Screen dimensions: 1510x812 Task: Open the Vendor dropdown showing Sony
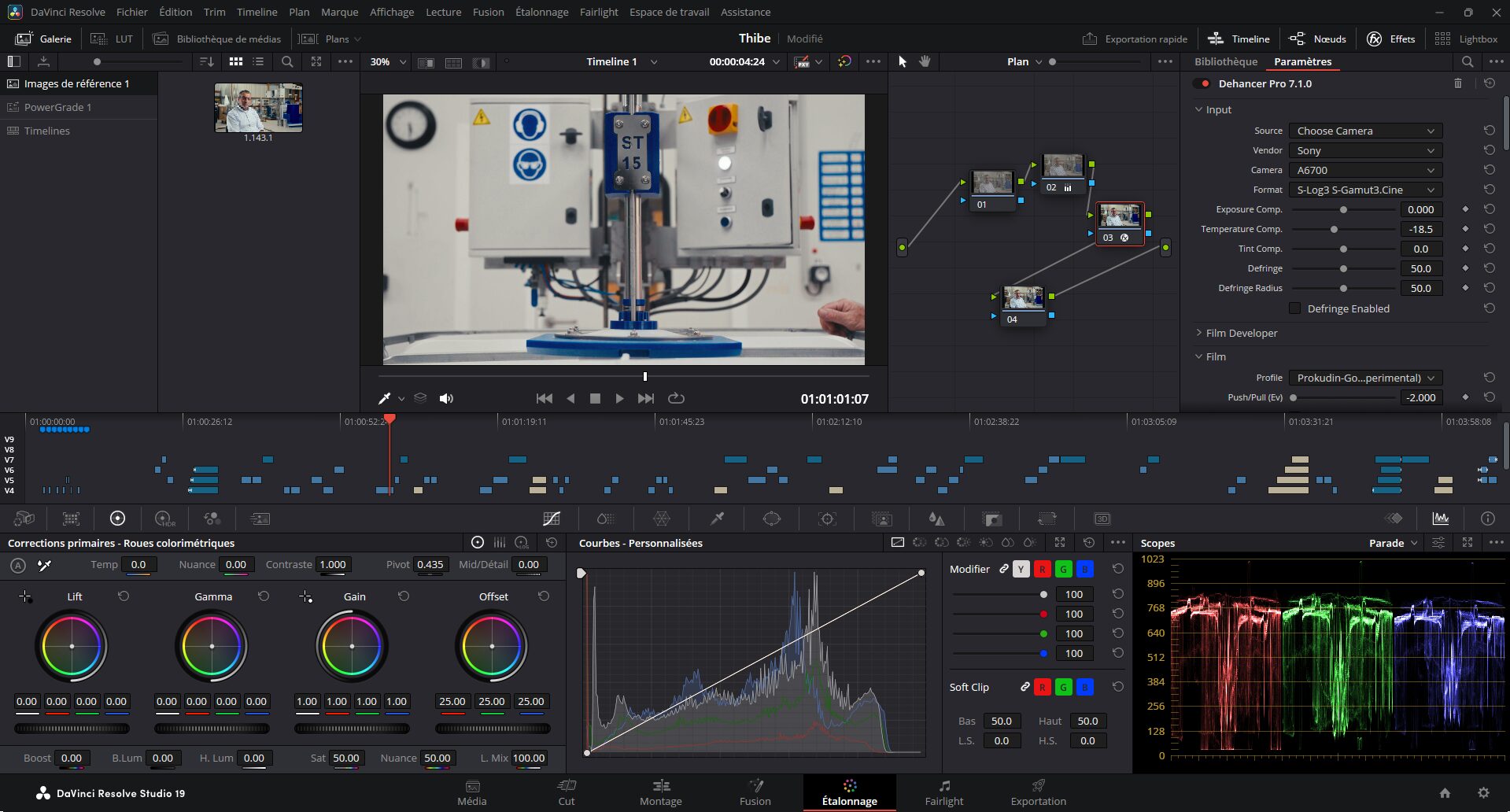click(x=1364, y=150)
